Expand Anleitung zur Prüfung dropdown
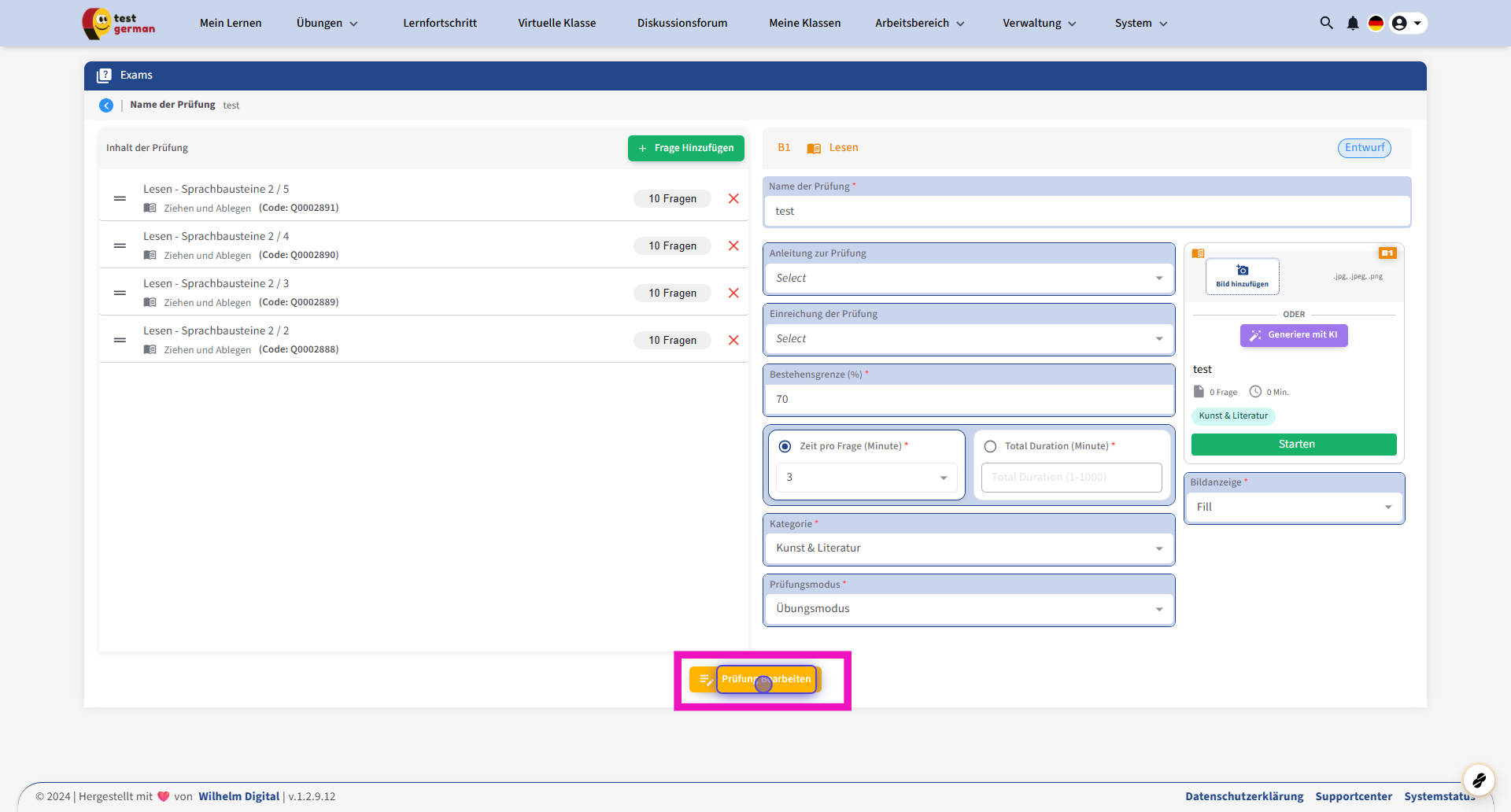This screenshot has height=812, width=1511. pos(968,279)
